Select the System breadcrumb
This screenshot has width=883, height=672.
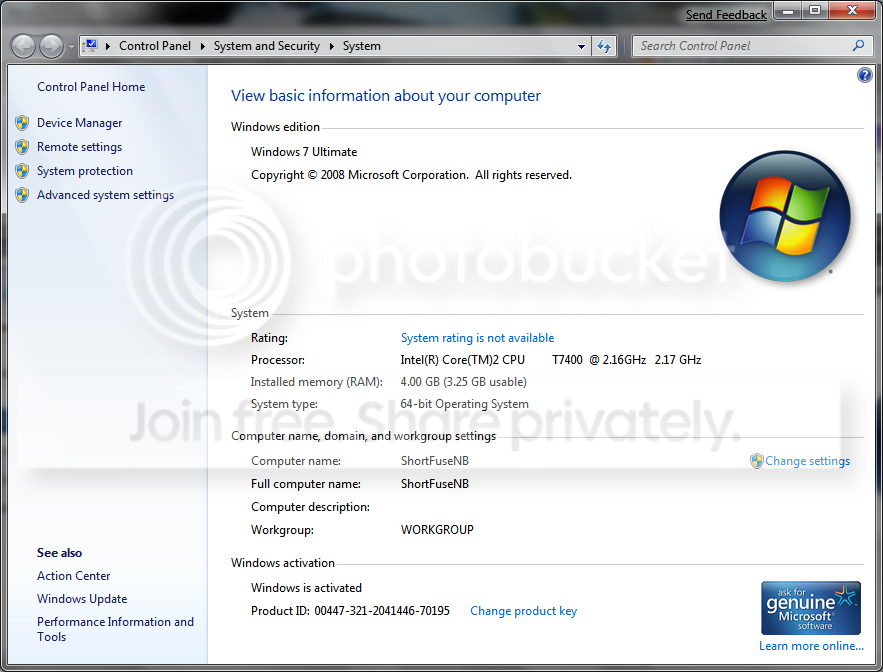pos(362,46)
